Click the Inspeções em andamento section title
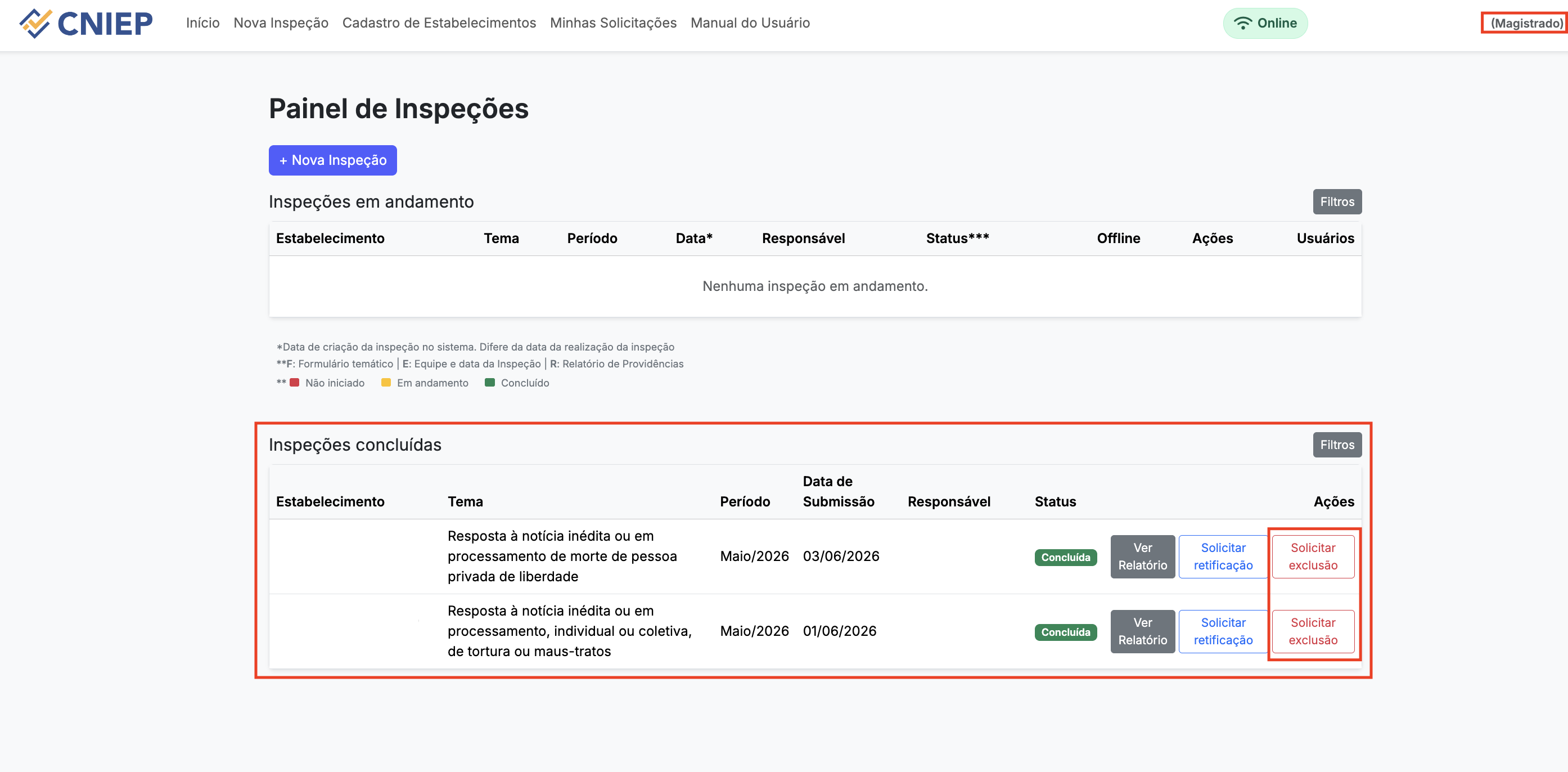 click(x=371, y=201)
